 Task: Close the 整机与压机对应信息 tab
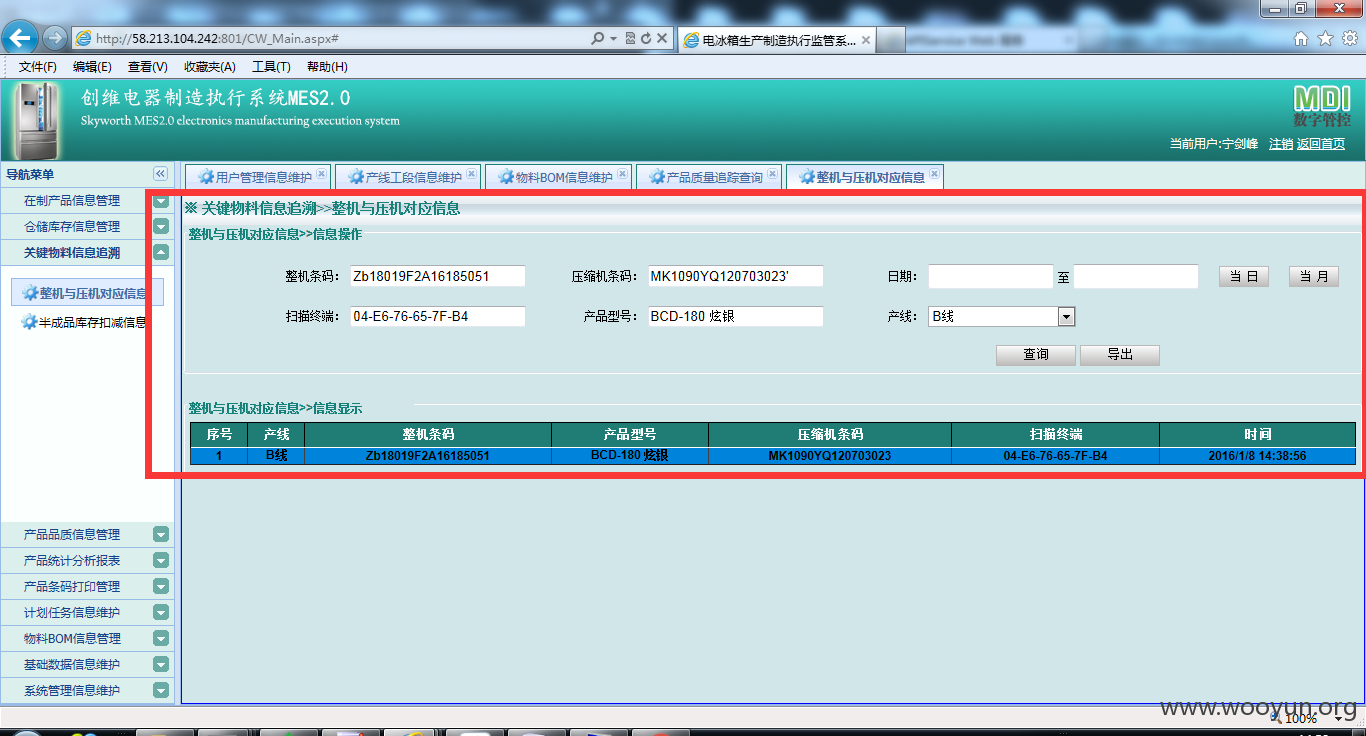click(934, 174)
